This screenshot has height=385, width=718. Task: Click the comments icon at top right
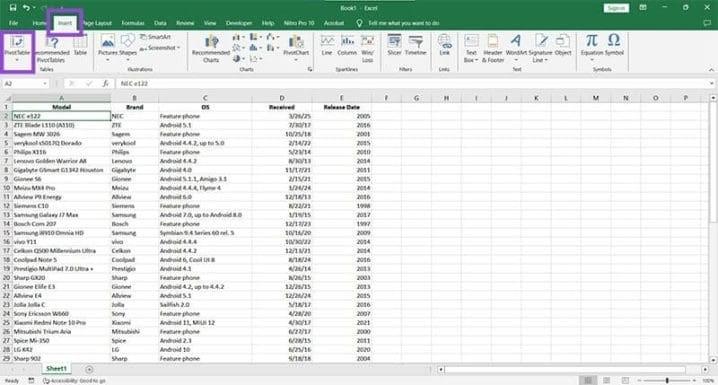click(x=707, y=23)
